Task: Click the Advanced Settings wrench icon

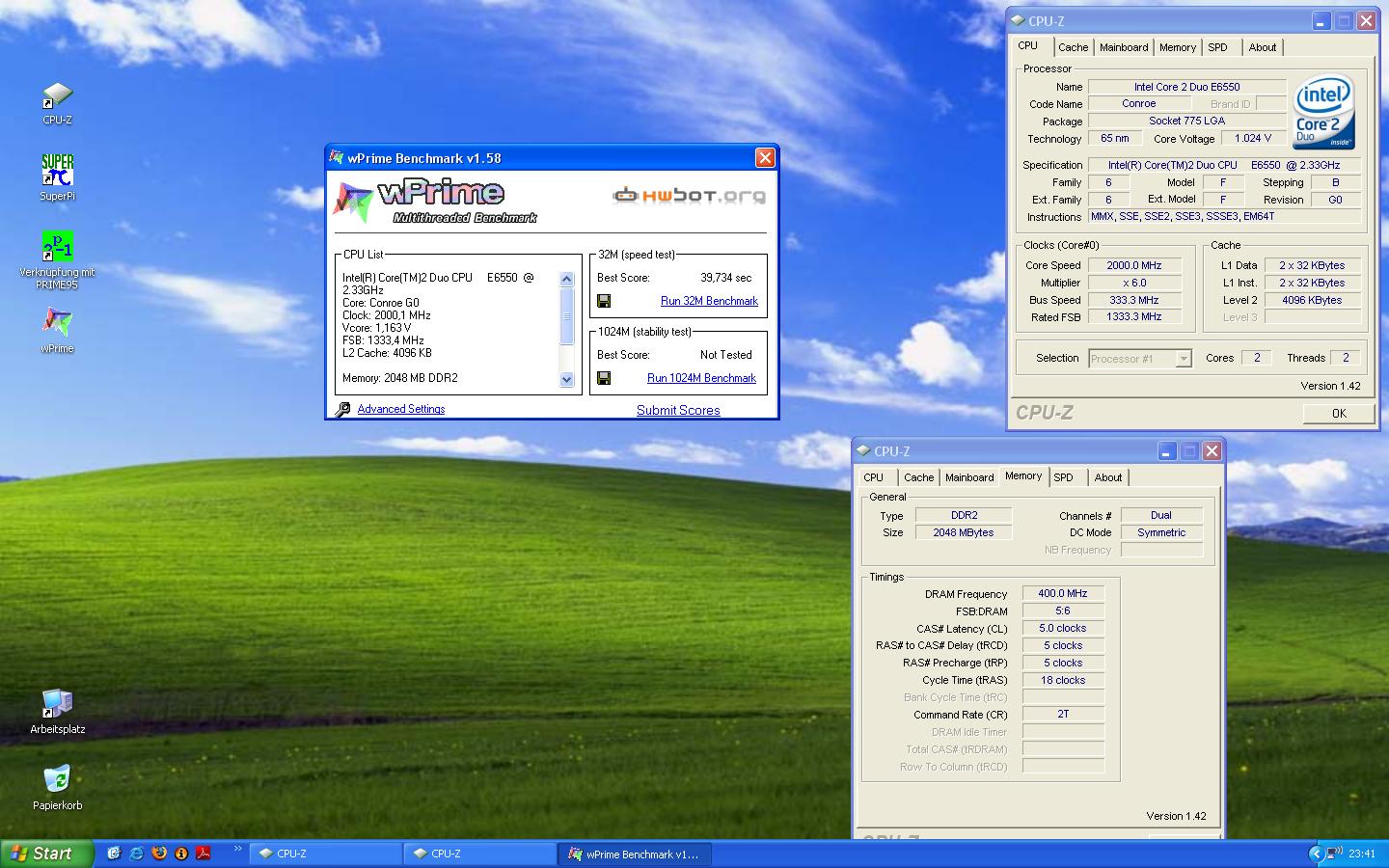Action: tap(342, 409)
